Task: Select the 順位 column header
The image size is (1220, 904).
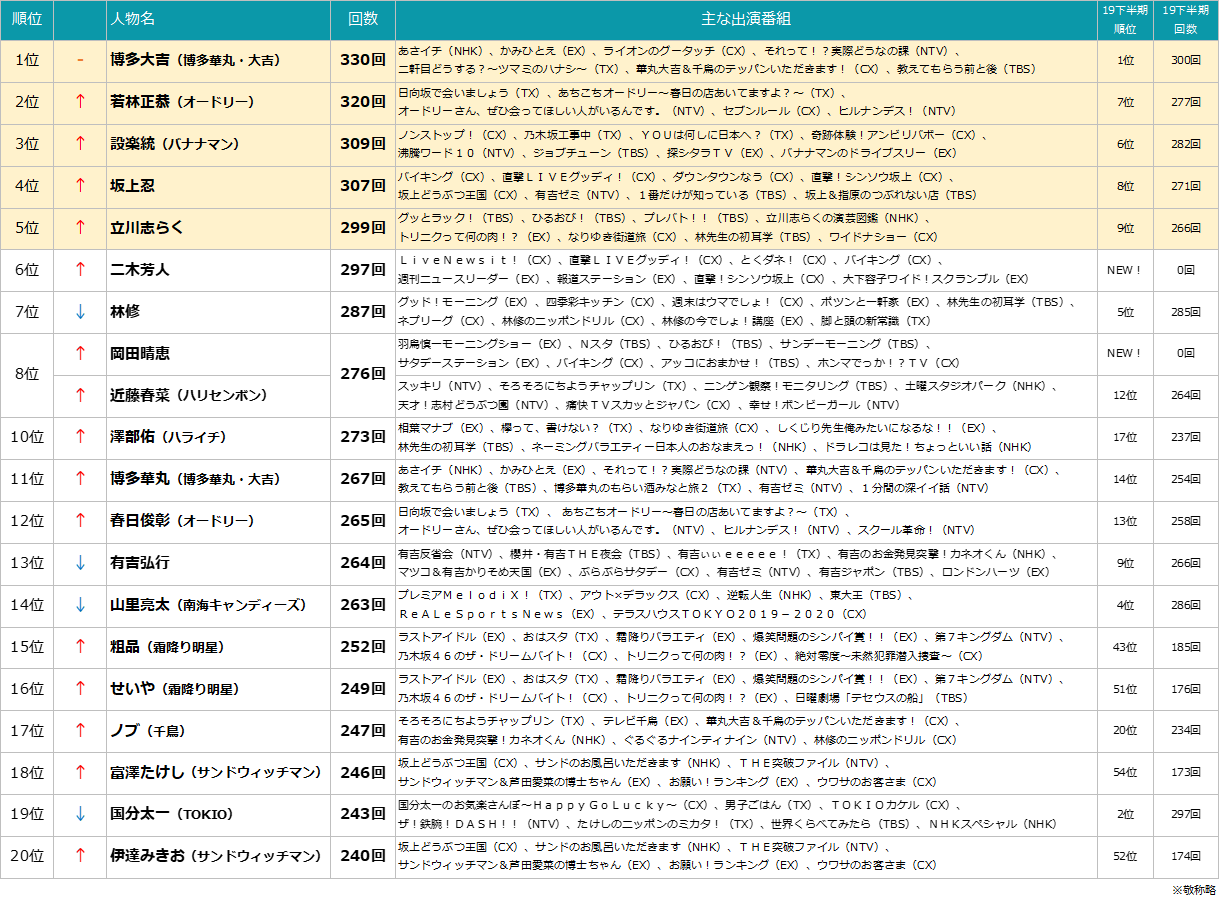Action: click(27, 20)
